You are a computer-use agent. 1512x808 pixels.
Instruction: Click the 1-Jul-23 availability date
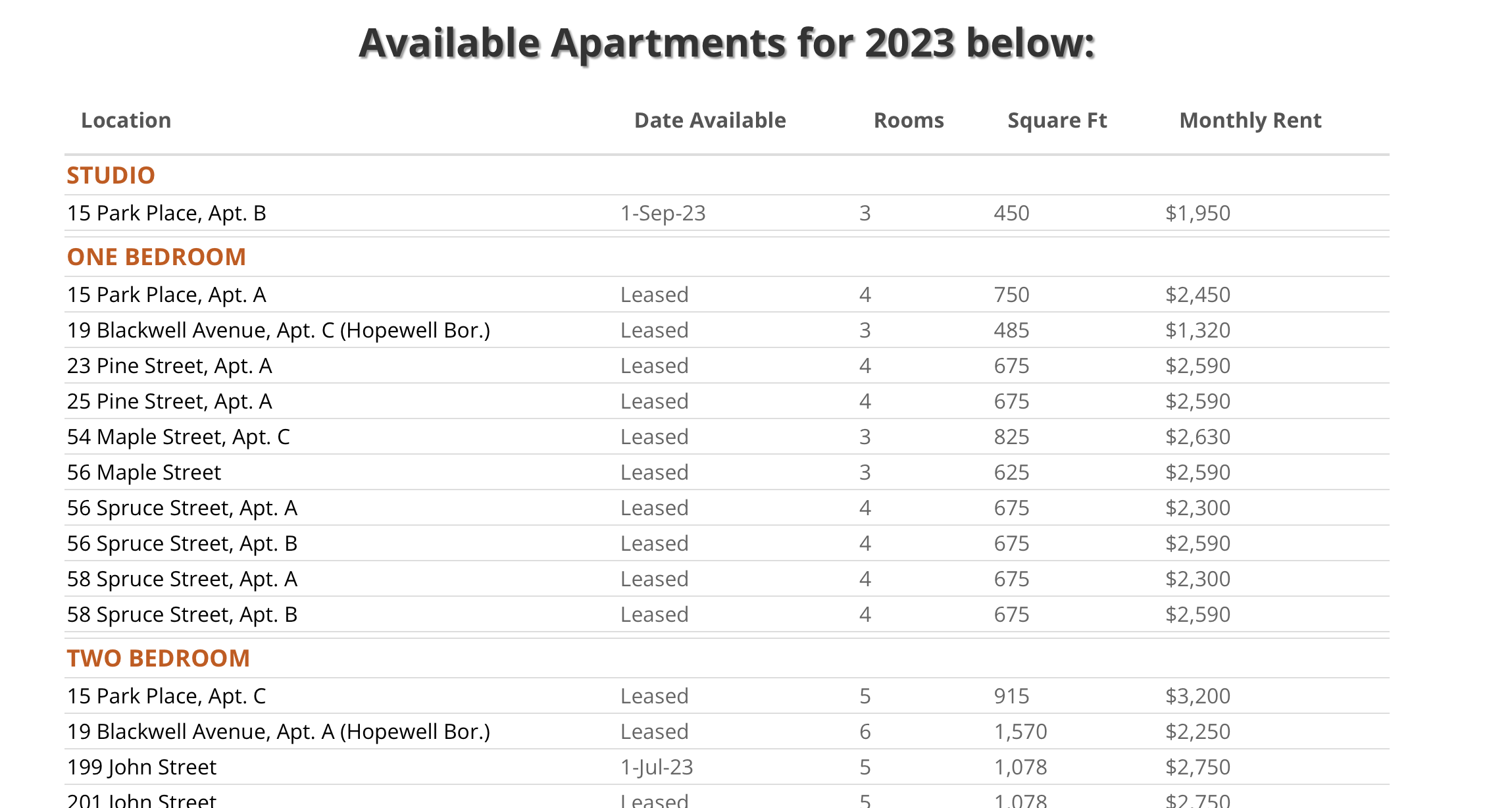657,767
